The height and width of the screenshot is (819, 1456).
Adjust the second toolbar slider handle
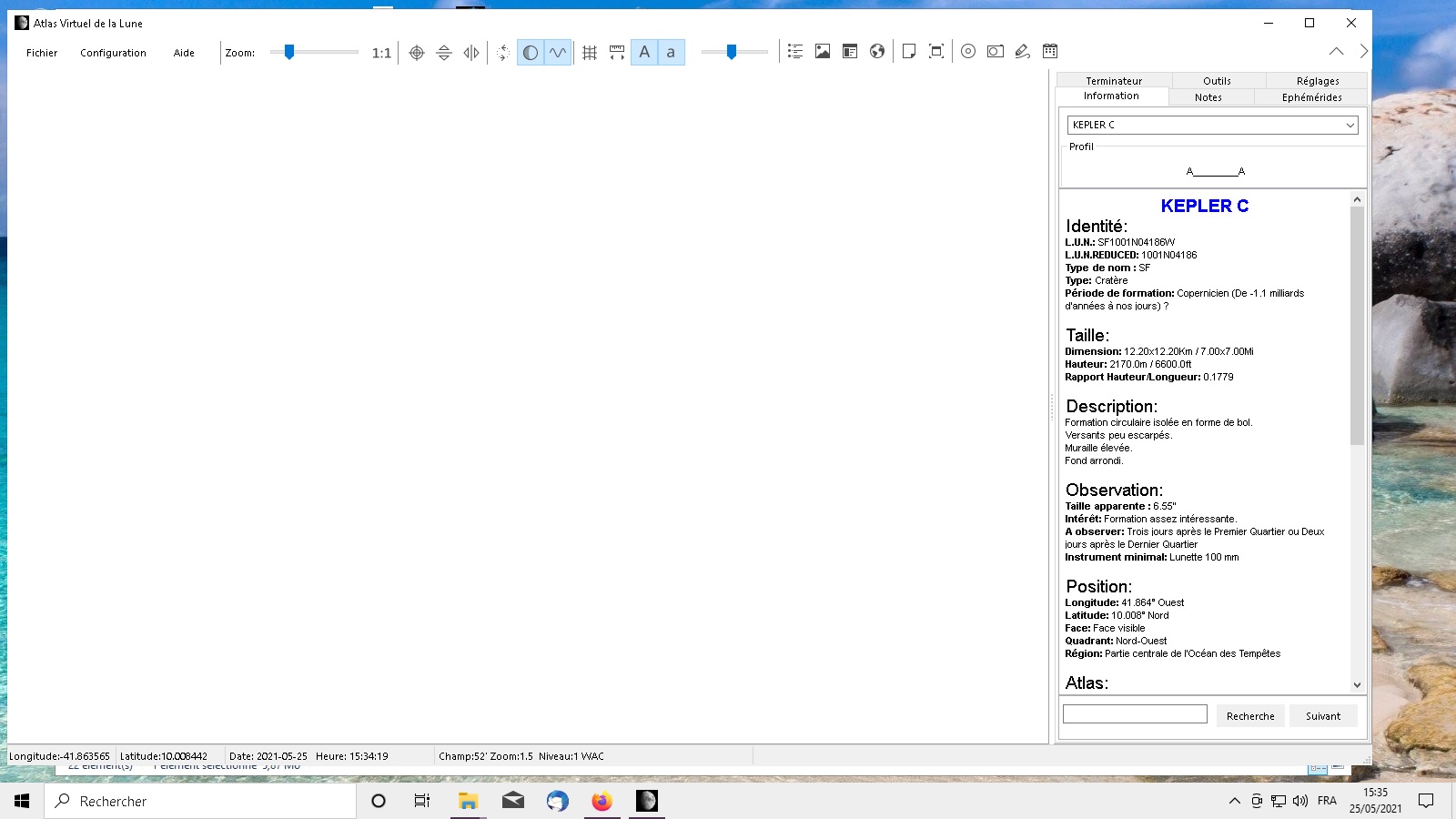click(x=731, y=52)
